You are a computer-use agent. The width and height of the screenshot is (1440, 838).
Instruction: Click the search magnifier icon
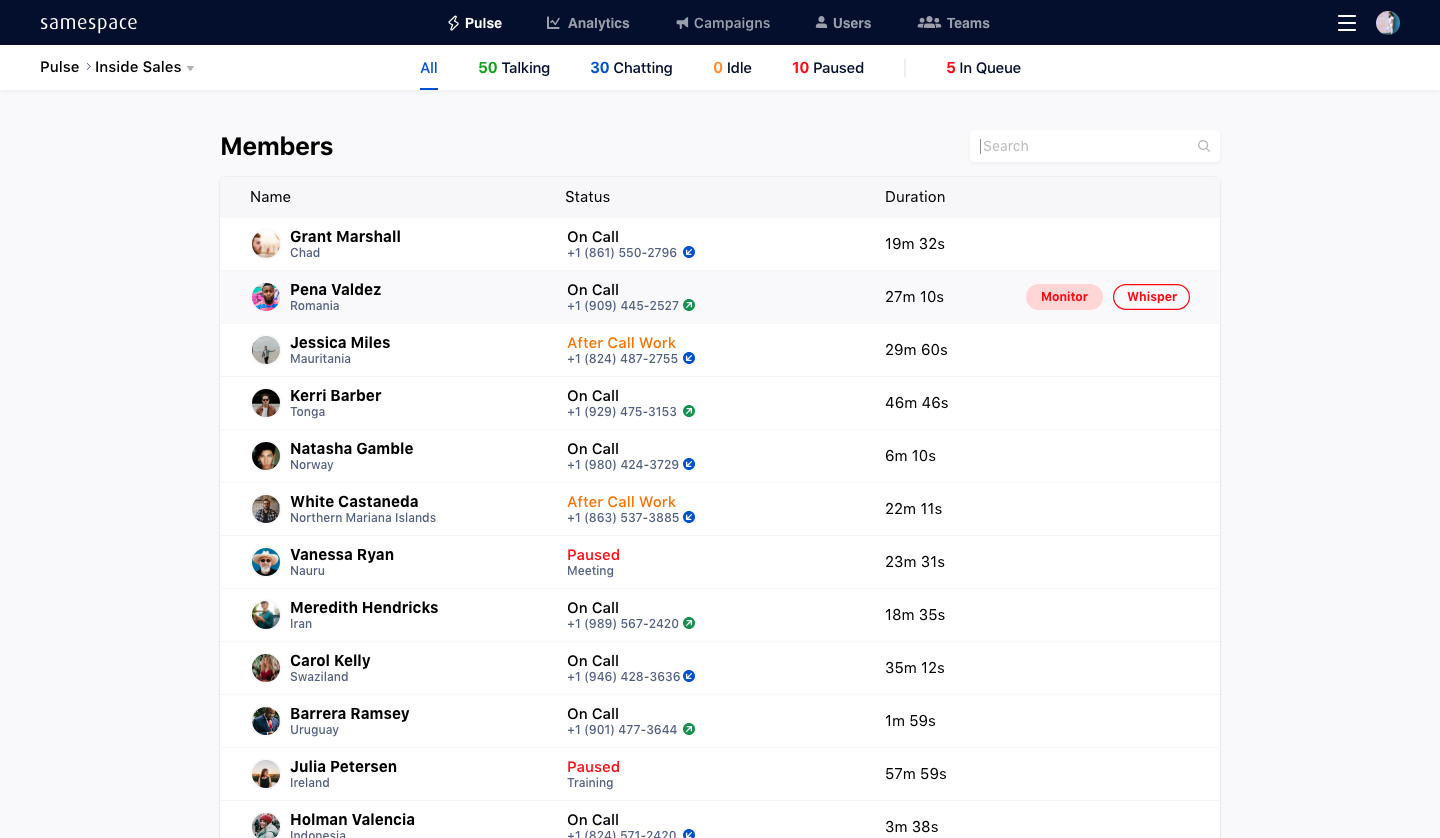click(1204, 146)
